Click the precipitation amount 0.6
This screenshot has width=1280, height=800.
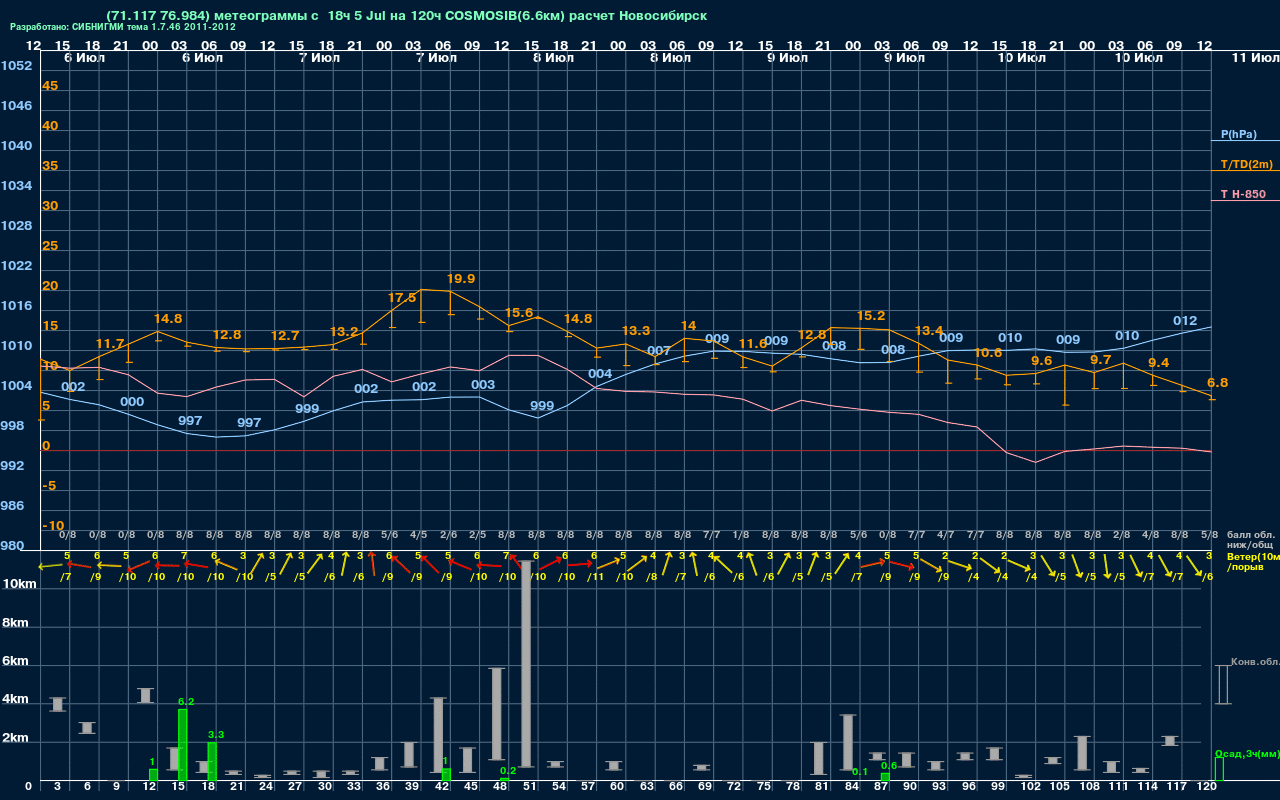[889, 766]
